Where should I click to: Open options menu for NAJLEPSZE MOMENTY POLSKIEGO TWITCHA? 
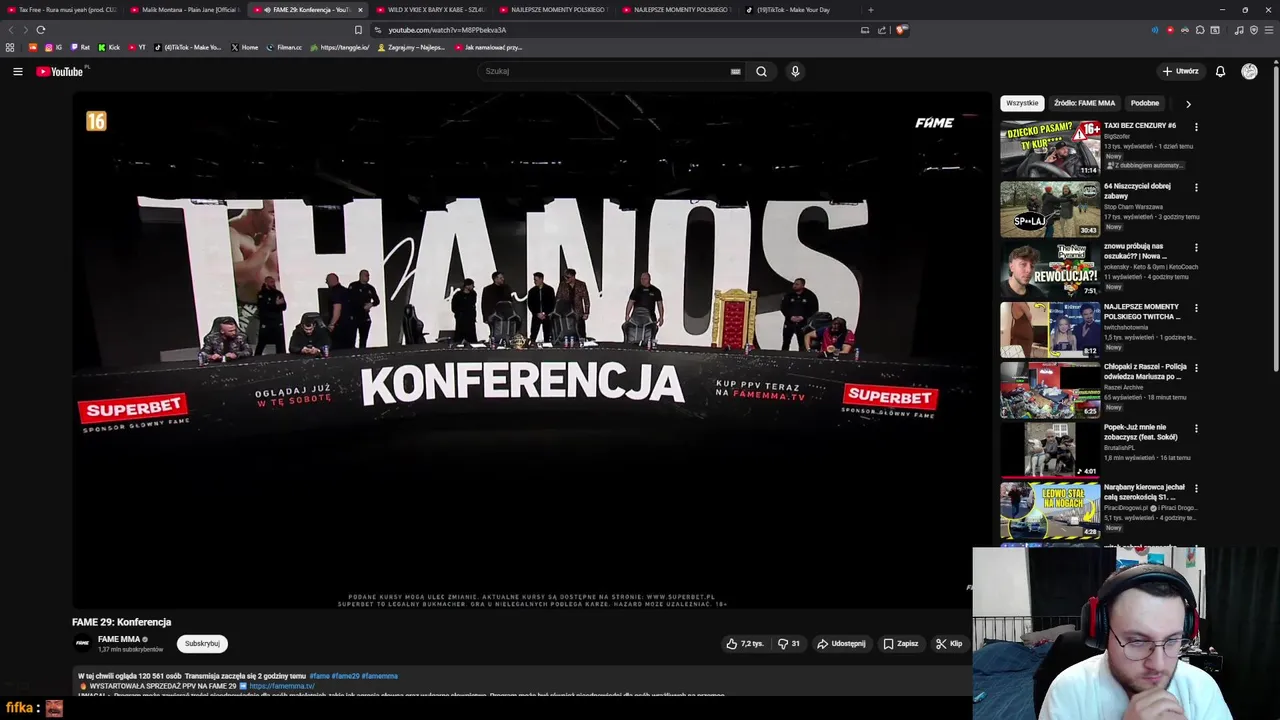(1196, 308)
